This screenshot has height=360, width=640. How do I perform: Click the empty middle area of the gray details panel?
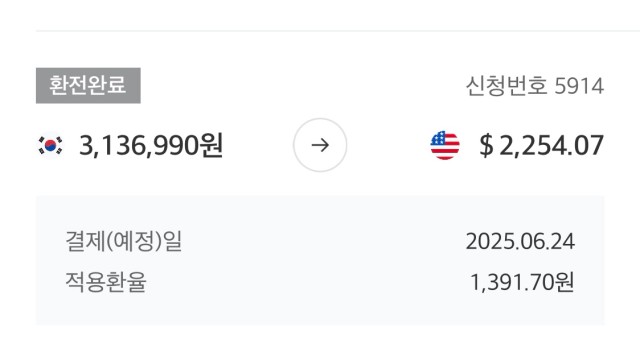(x=320, y=260)
